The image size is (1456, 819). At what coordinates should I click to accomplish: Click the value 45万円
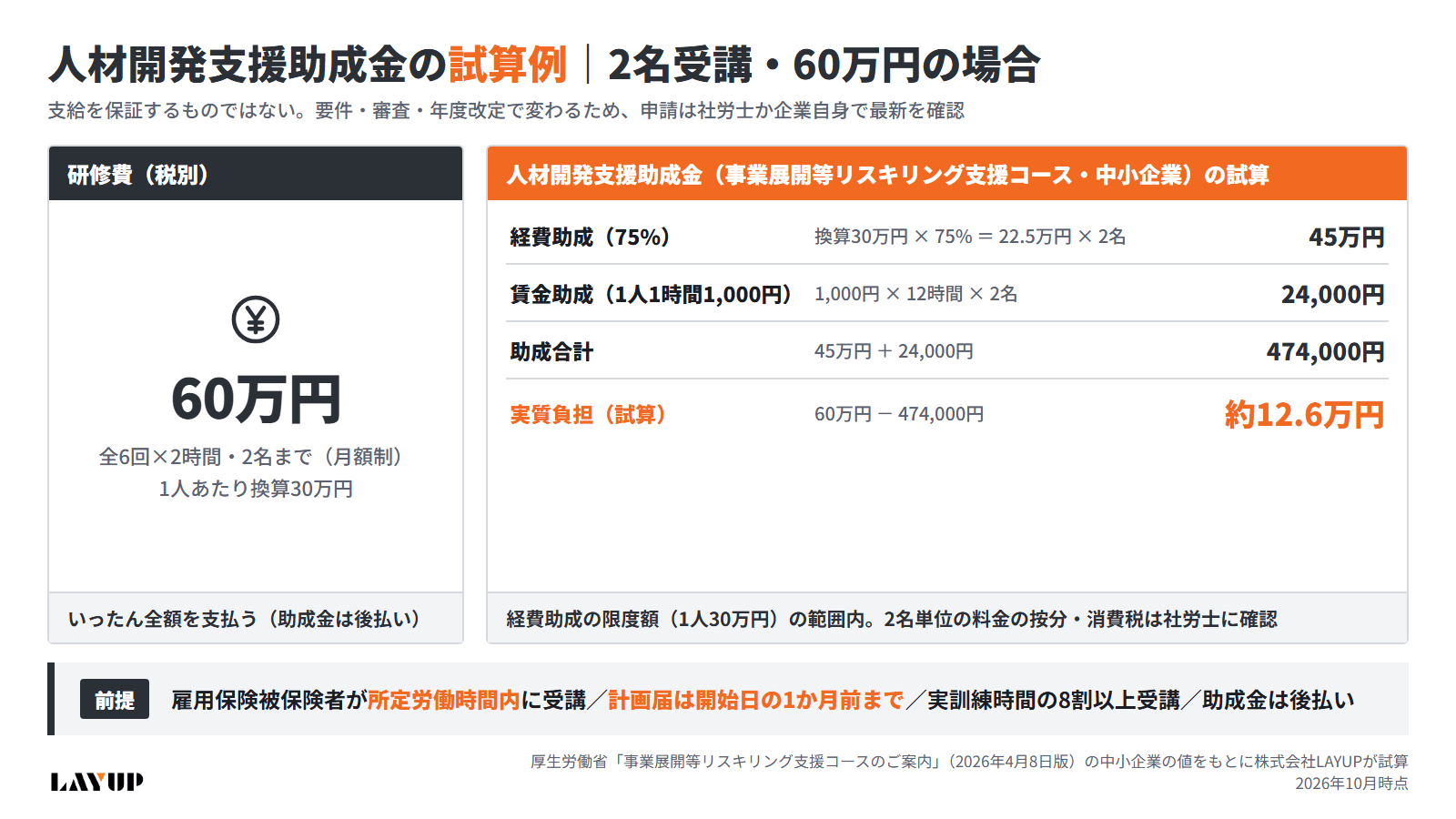pyautogui.click(x=1346, y=237)
